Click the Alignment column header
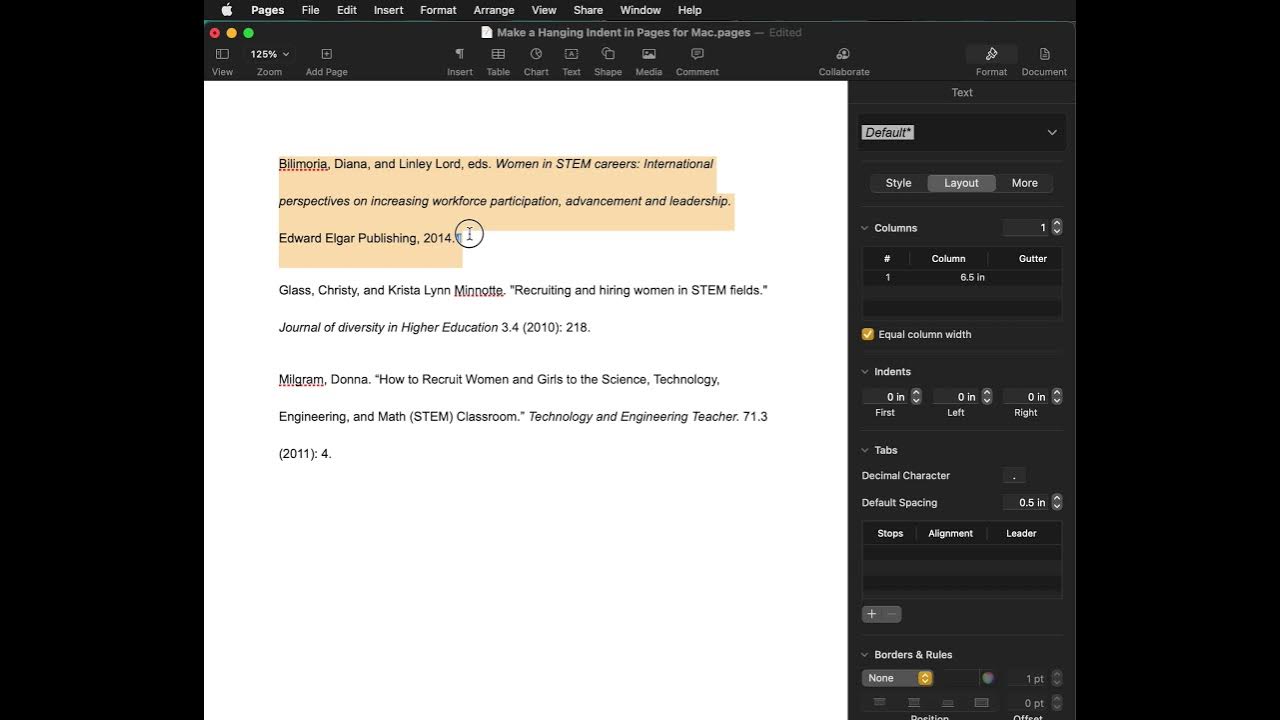 950,533
